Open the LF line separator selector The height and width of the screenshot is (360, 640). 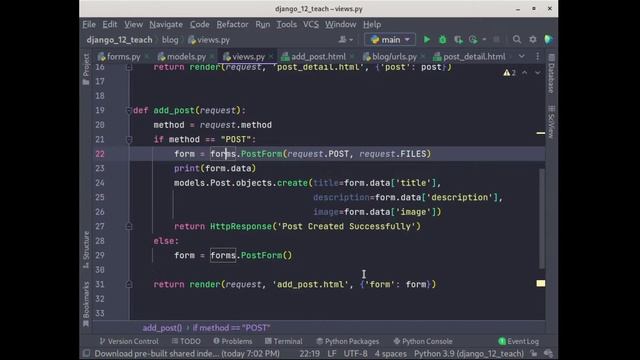click(331, 353)
